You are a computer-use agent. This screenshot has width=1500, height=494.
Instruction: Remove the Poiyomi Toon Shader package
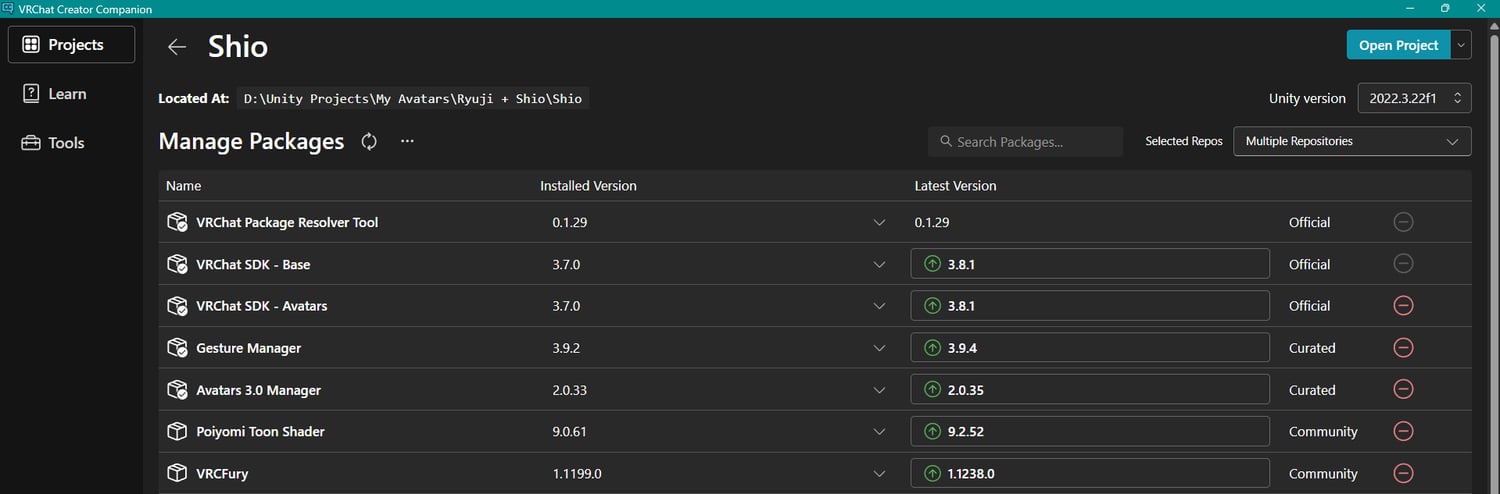click(1403, 432)
